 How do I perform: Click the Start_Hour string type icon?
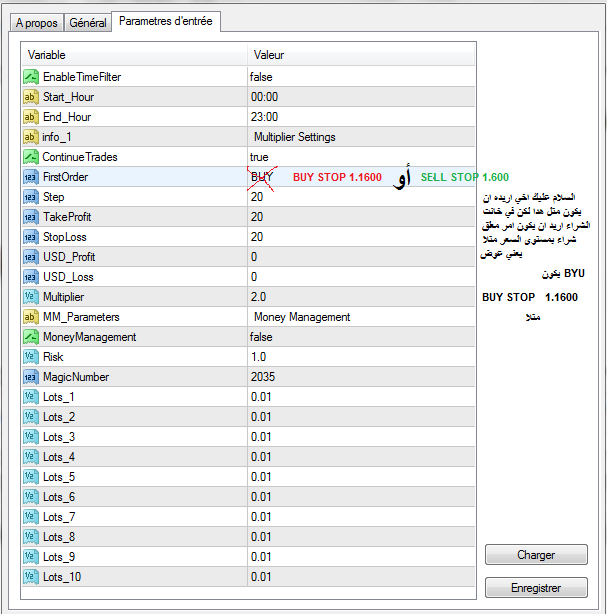(30, 97)
